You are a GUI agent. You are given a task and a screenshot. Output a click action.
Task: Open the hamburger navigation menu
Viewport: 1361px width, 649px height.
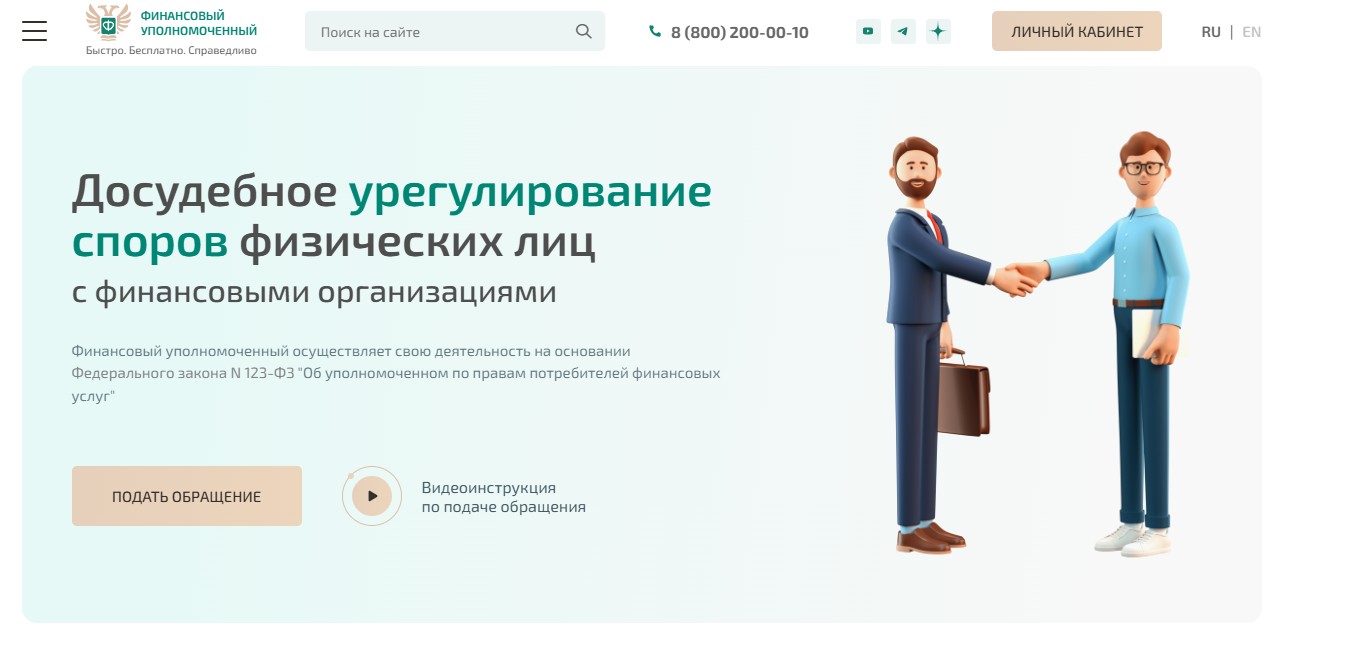[x=34, y=31]
